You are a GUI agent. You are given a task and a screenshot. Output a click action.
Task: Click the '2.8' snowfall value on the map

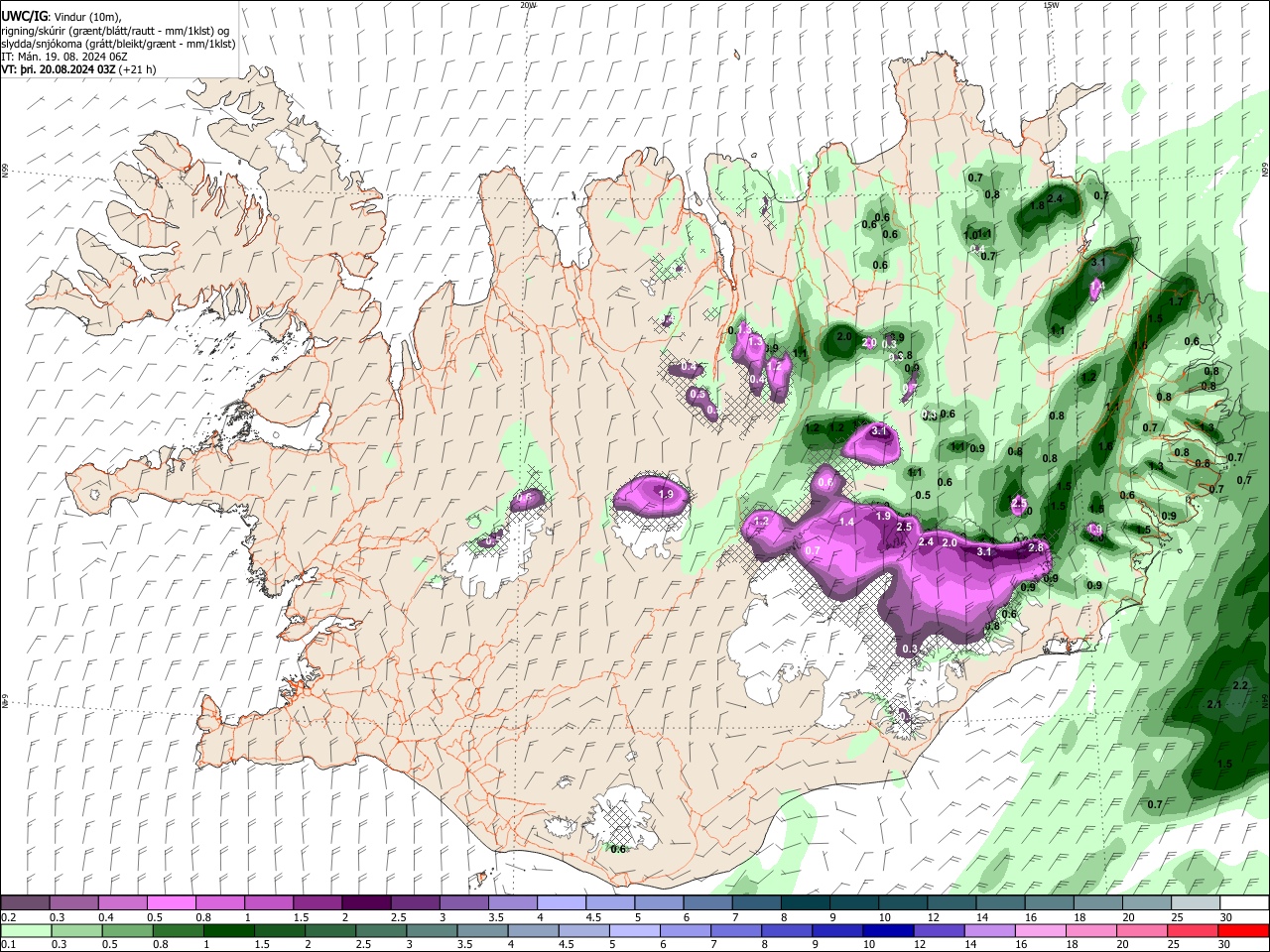(1037, 547)
